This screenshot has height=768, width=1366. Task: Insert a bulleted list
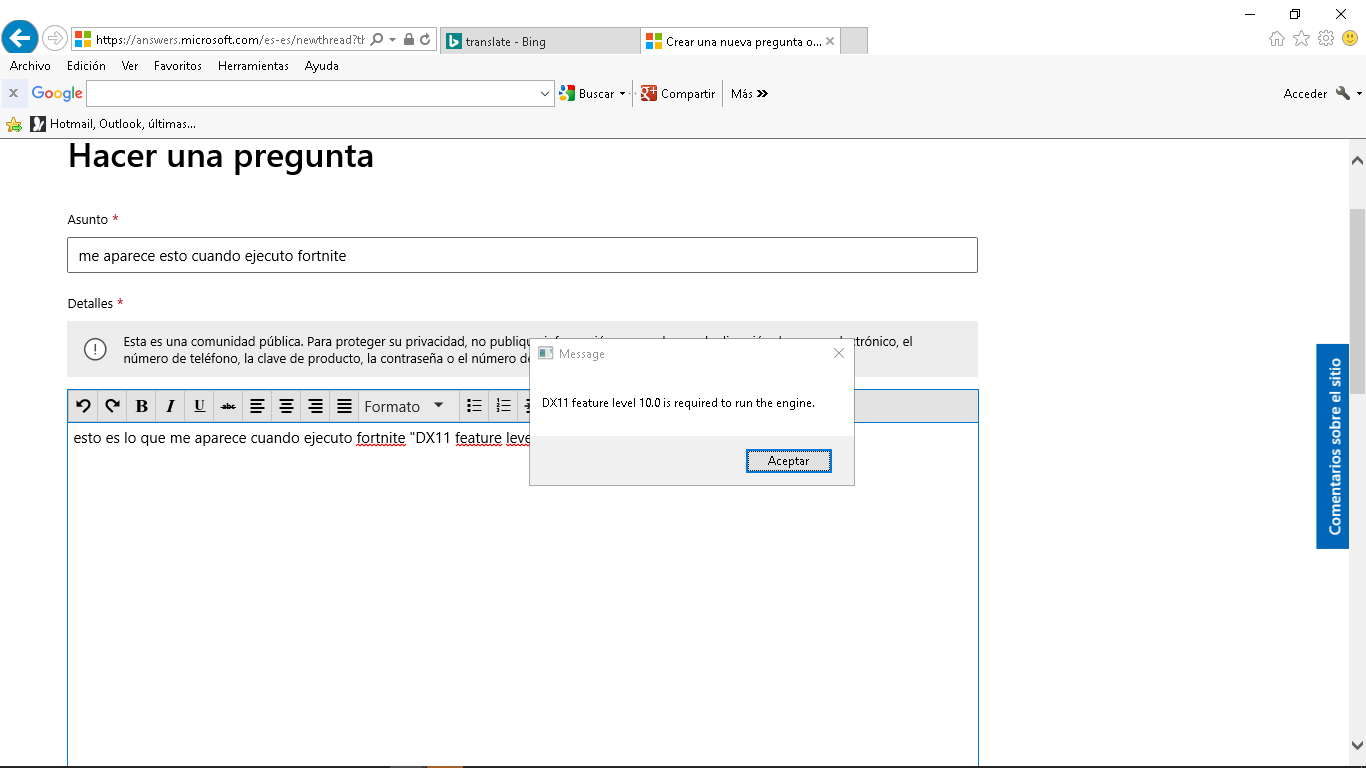click(x=475, y=406)
